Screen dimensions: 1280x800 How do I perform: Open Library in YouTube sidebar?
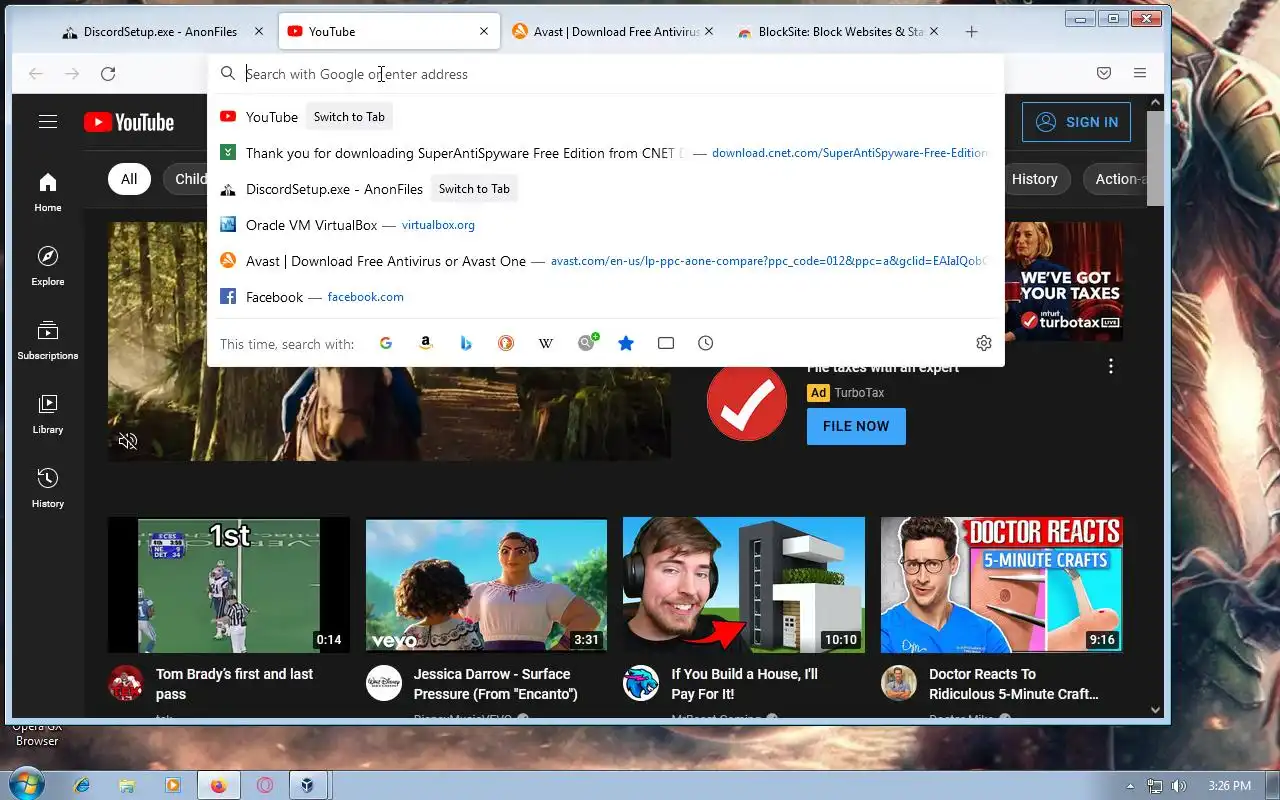coord(48,414)
